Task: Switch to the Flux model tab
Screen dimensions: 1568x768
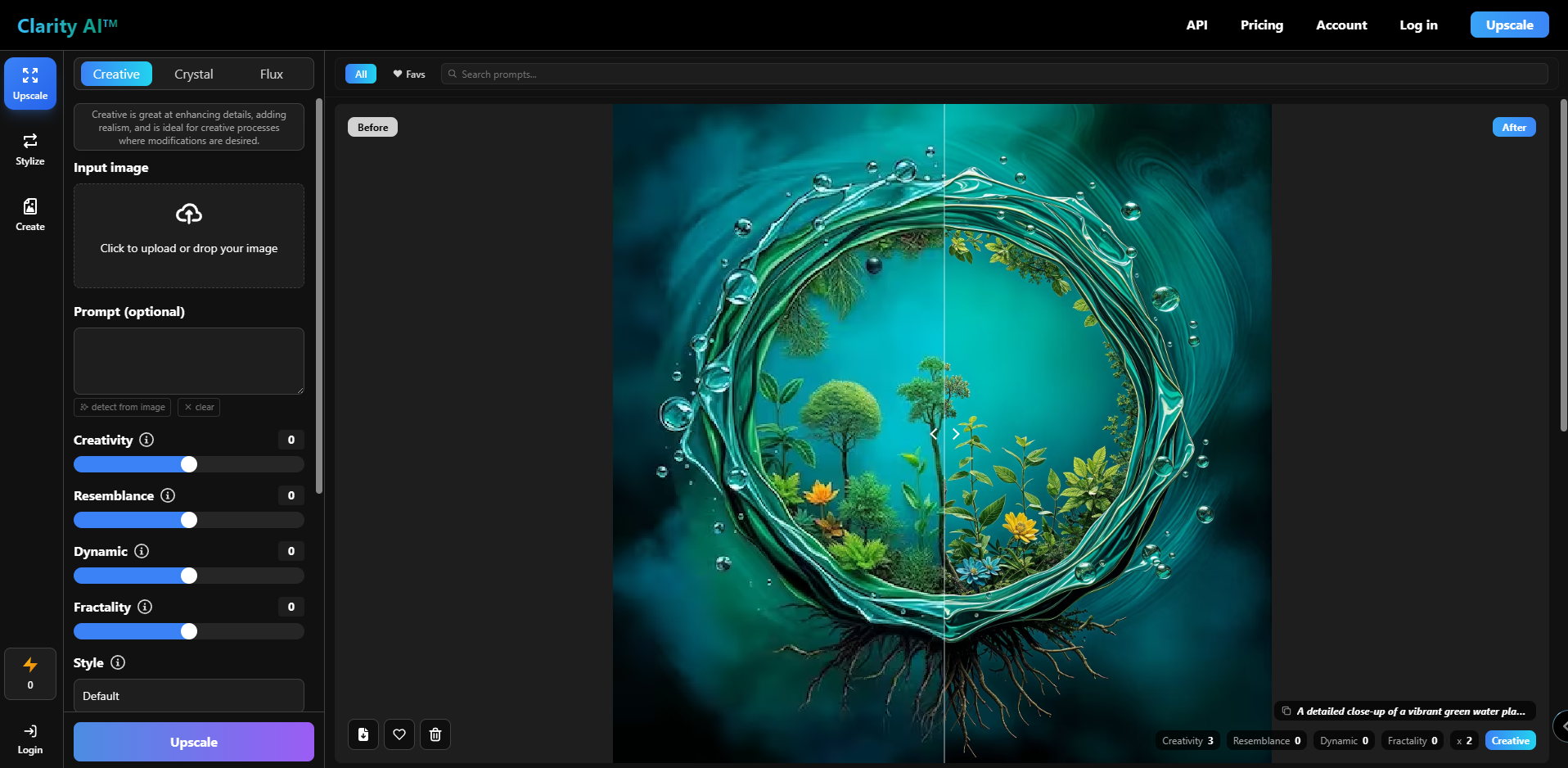Action: point(272,74)
